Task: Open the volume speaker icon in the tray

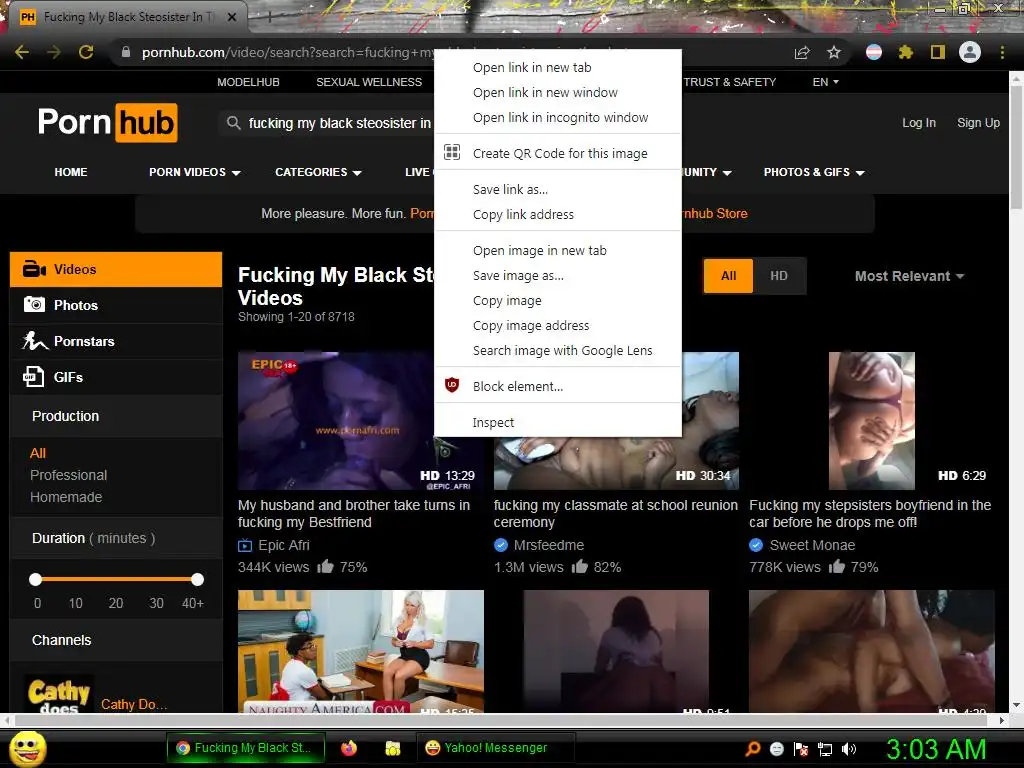Action: (849, 749)
